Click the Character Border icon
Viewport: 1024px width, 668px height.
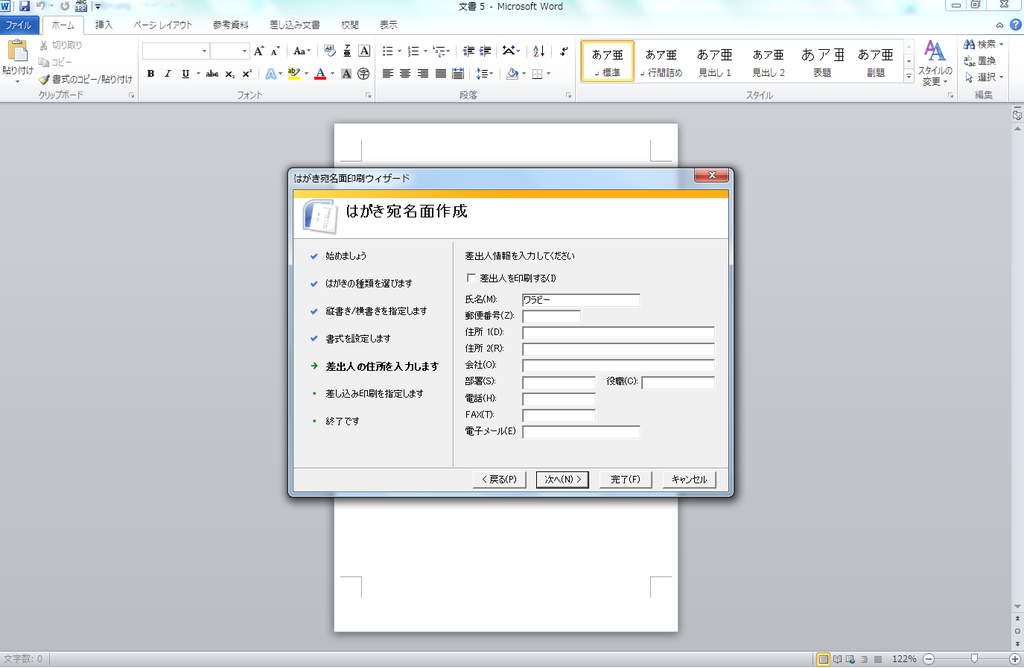pyautogui.click(x=364, y=51)
